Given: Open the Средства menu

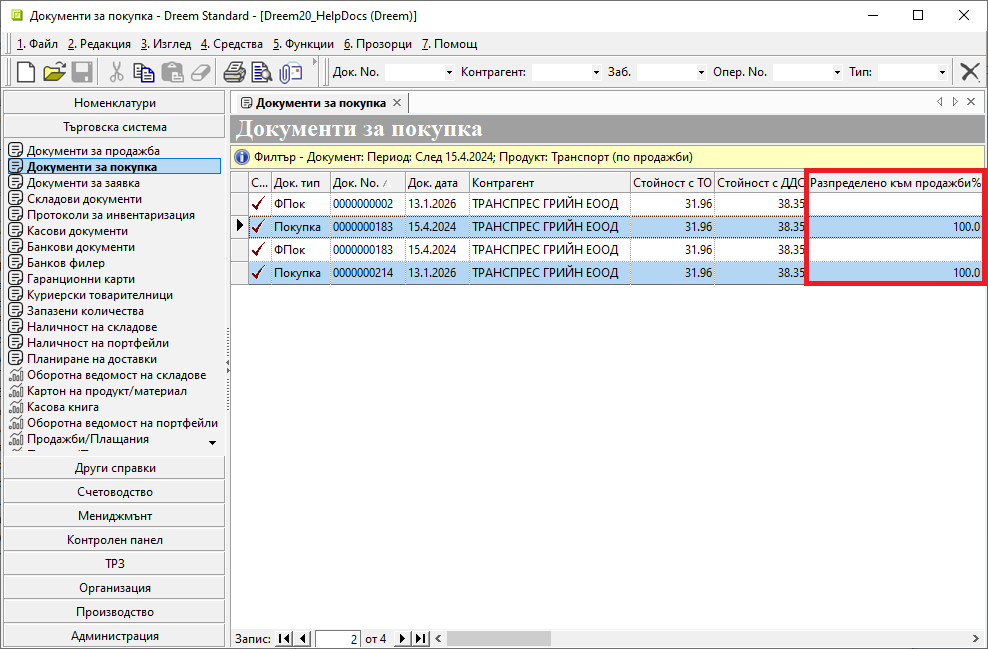Looking at the screenshot, I should pyautogui.click(x=231, y=44).
